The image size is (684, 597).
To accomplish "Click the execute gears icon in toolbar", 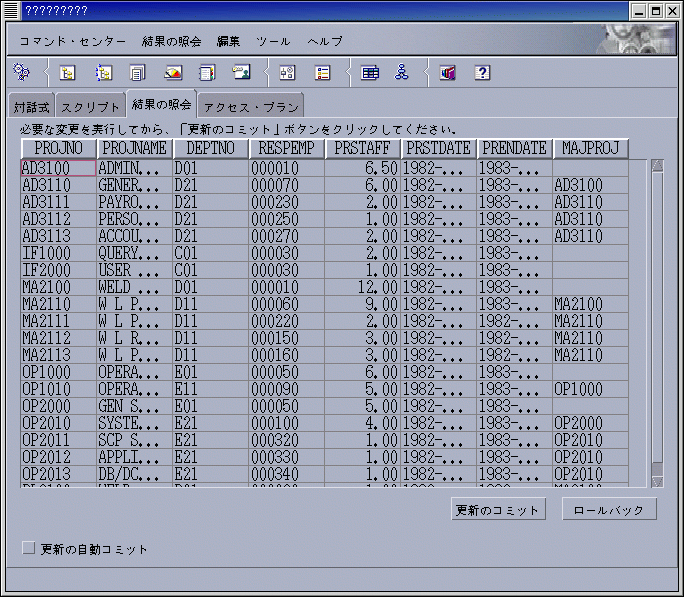I will (x=21, y=72).
